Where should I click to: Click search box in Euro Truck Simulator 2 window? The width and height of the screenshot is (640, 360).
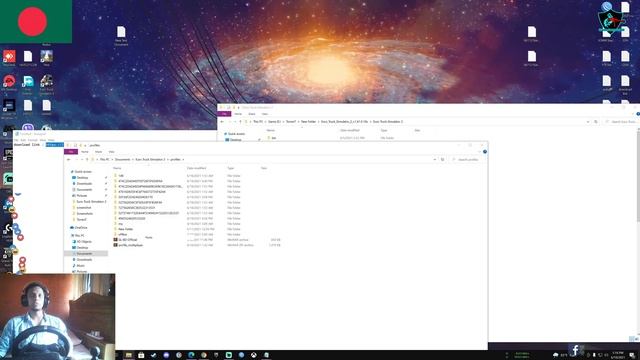click(621, 122)
